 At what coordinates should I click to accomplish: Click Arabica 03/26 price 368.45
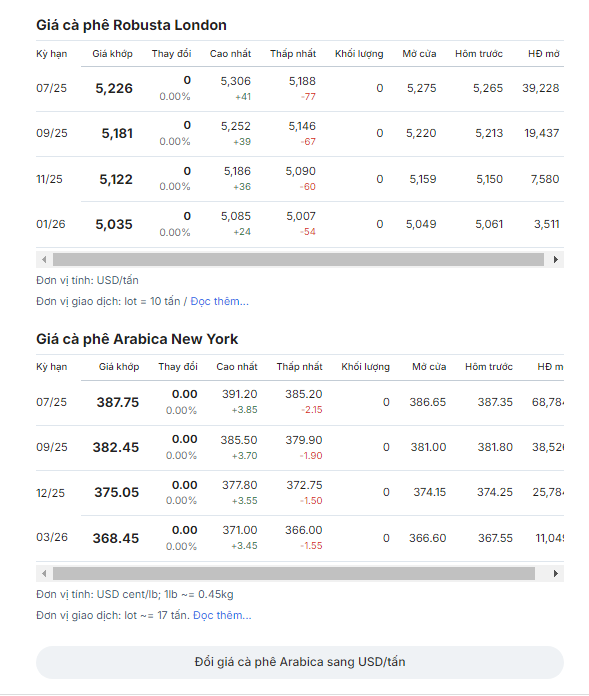116,538
